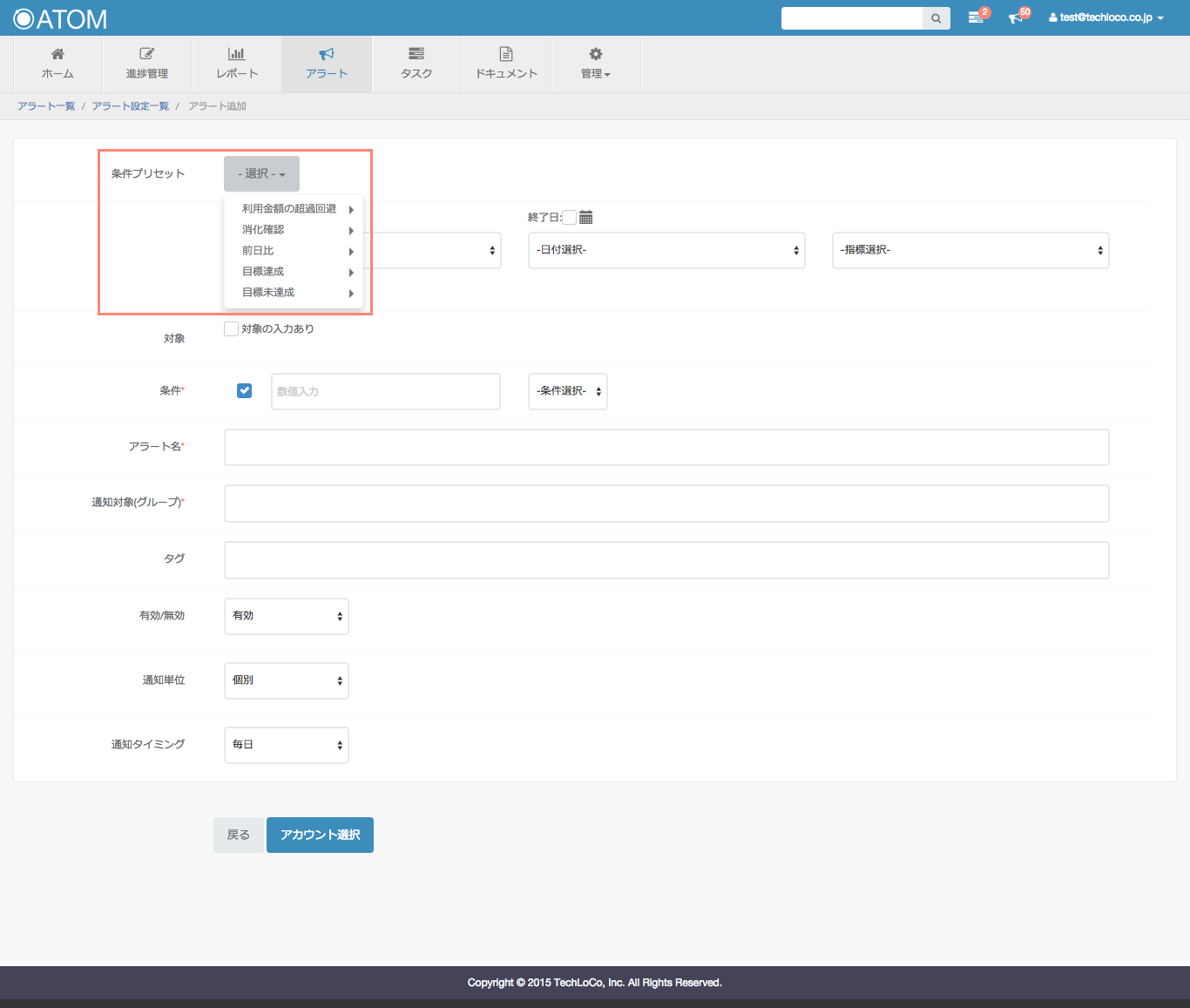Viewport: 1190px width, 1008px height.
Task: Open 進捗管理 edit icon in navigation
Action: coord(146,55)
